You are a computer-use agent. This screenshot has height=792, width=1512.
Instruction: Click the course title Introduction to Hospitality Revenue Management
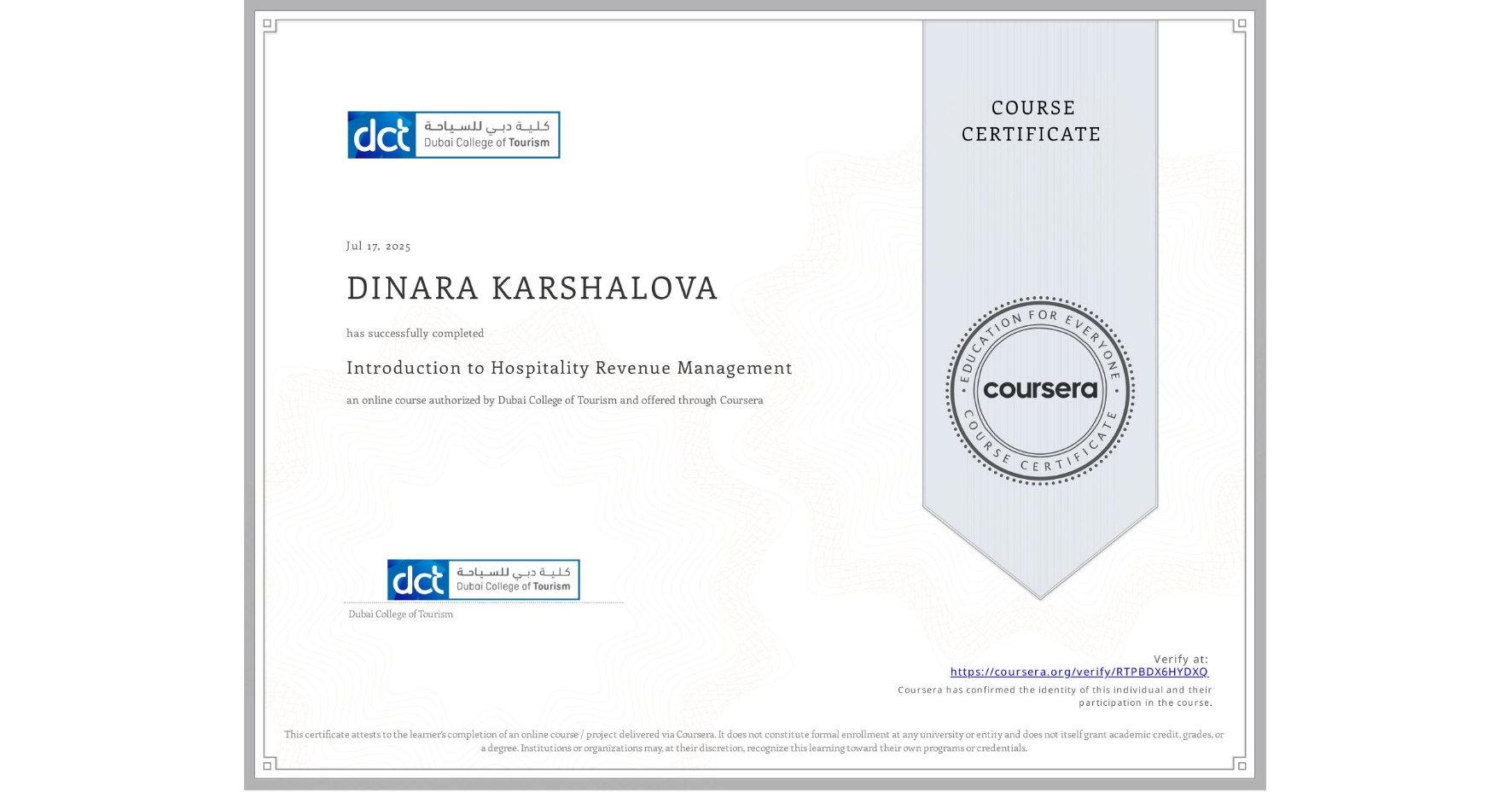click(x=569, y=368)
